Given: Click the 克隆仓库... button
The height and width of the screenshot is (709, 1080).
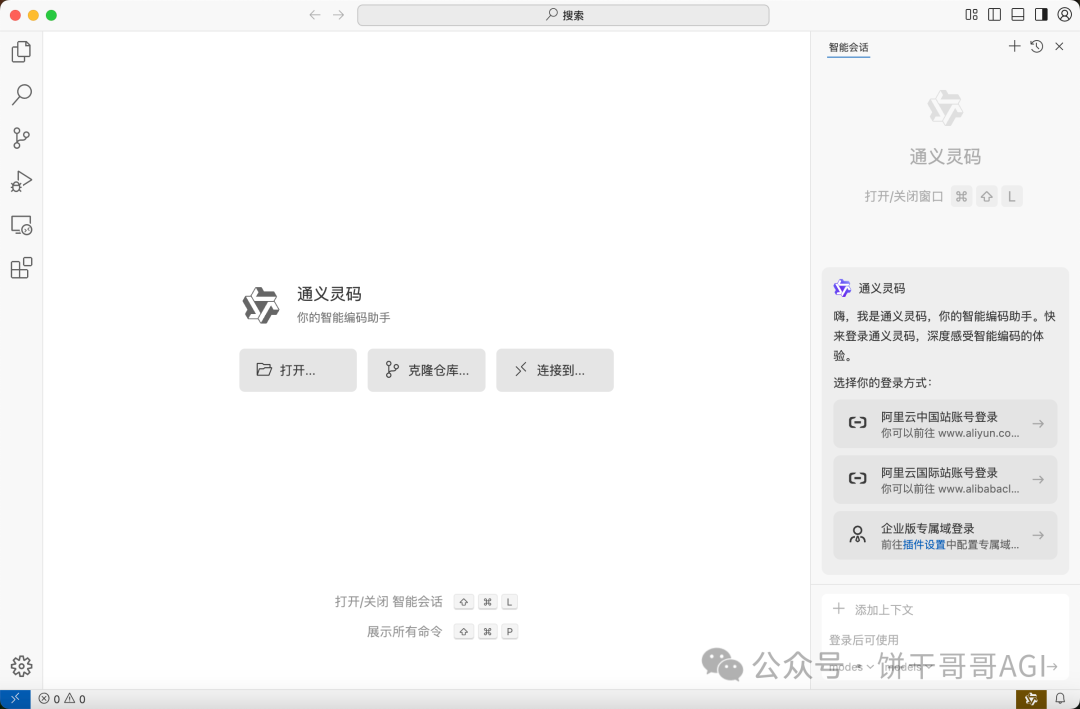Looking at the screenshot, I should pos(426,370).
